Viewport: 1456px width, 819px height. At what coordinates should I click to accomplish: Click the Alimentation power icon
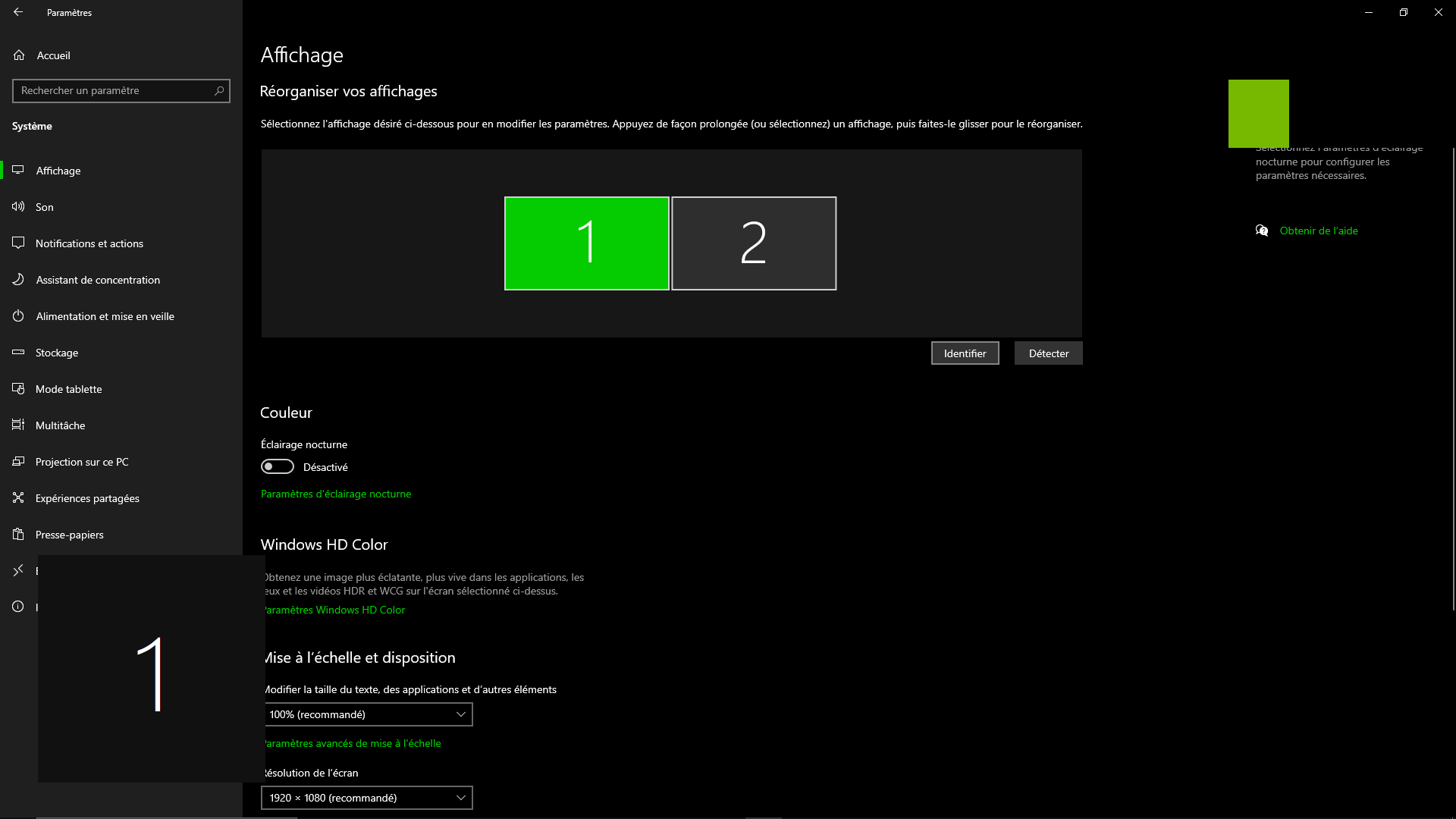coord(18,315)
